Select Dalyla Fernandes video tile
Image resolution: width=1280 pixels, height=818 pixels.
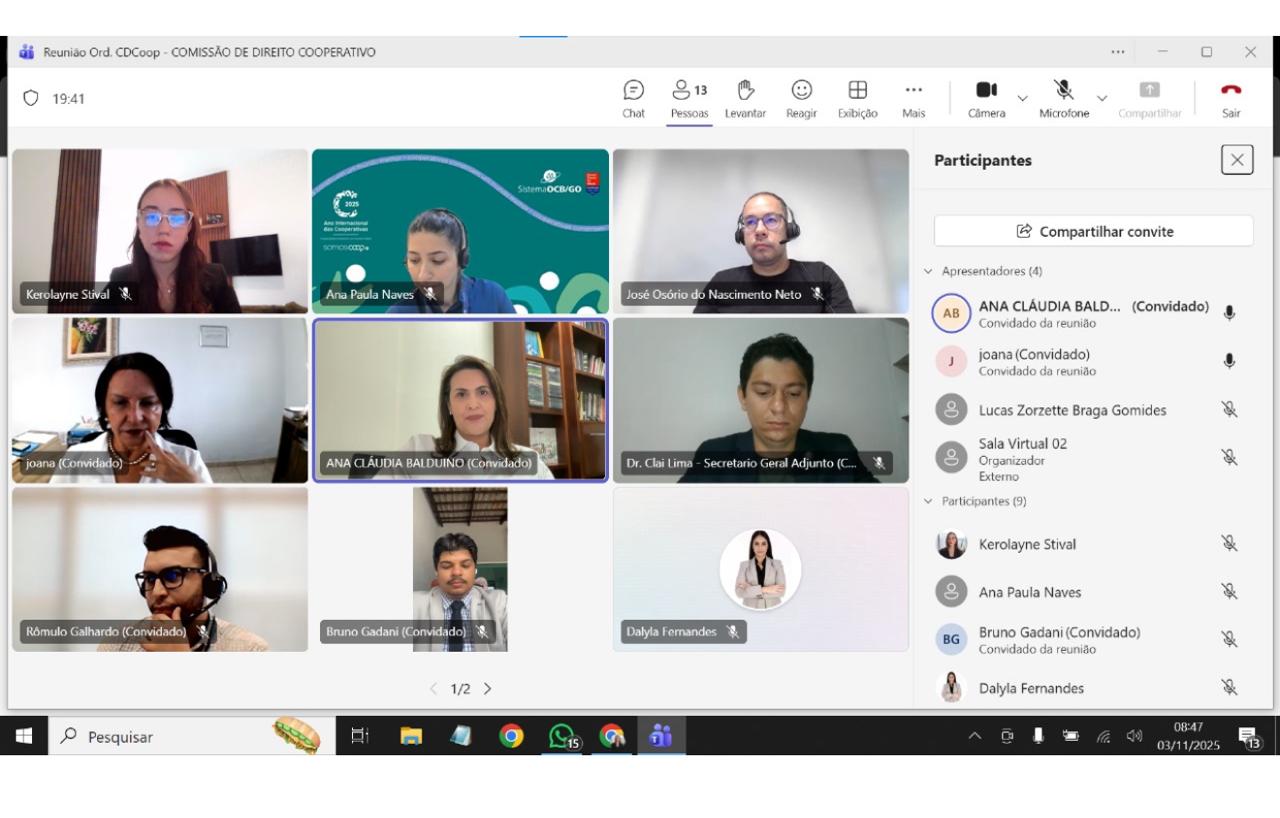tap(760, 570)
